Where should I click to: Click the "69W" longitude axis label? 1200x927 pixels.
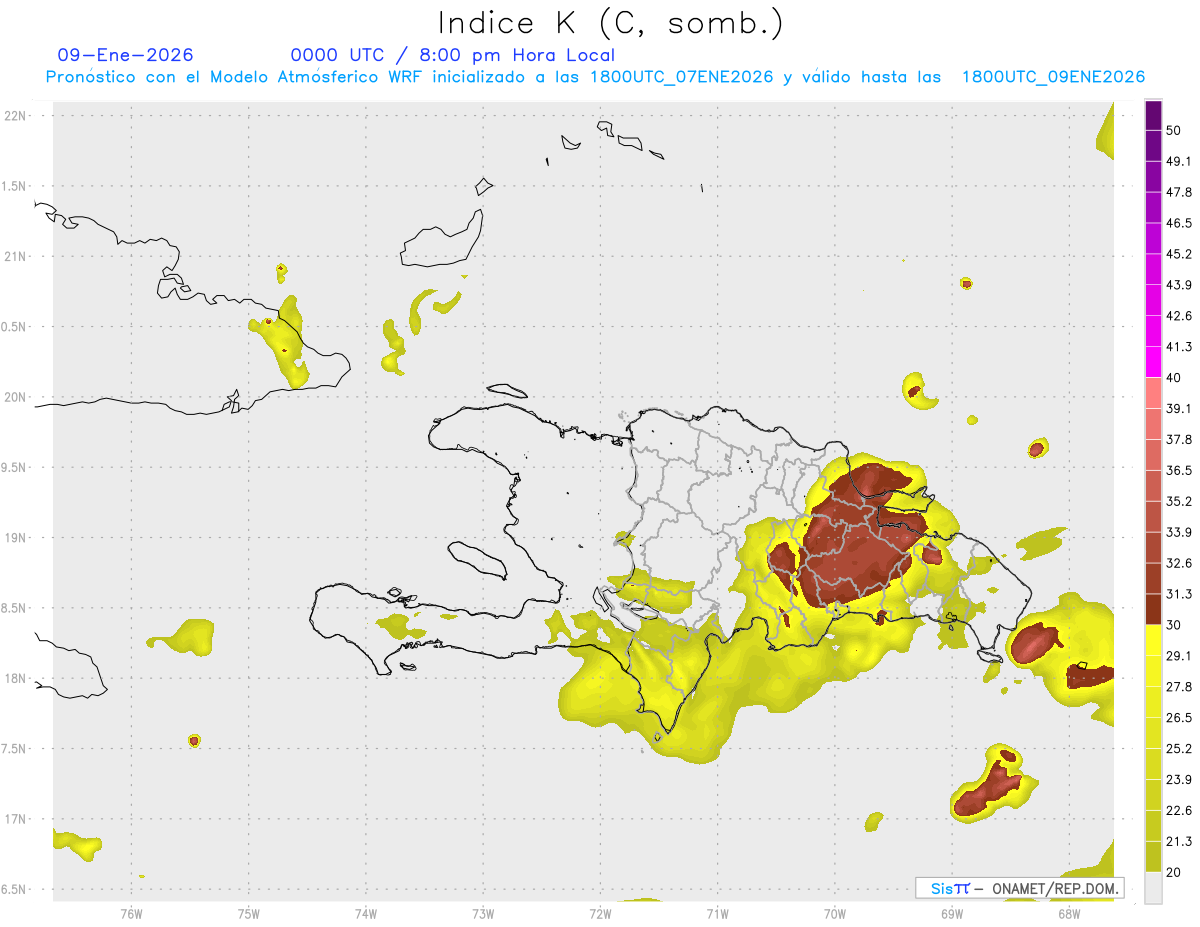(952, 914)
